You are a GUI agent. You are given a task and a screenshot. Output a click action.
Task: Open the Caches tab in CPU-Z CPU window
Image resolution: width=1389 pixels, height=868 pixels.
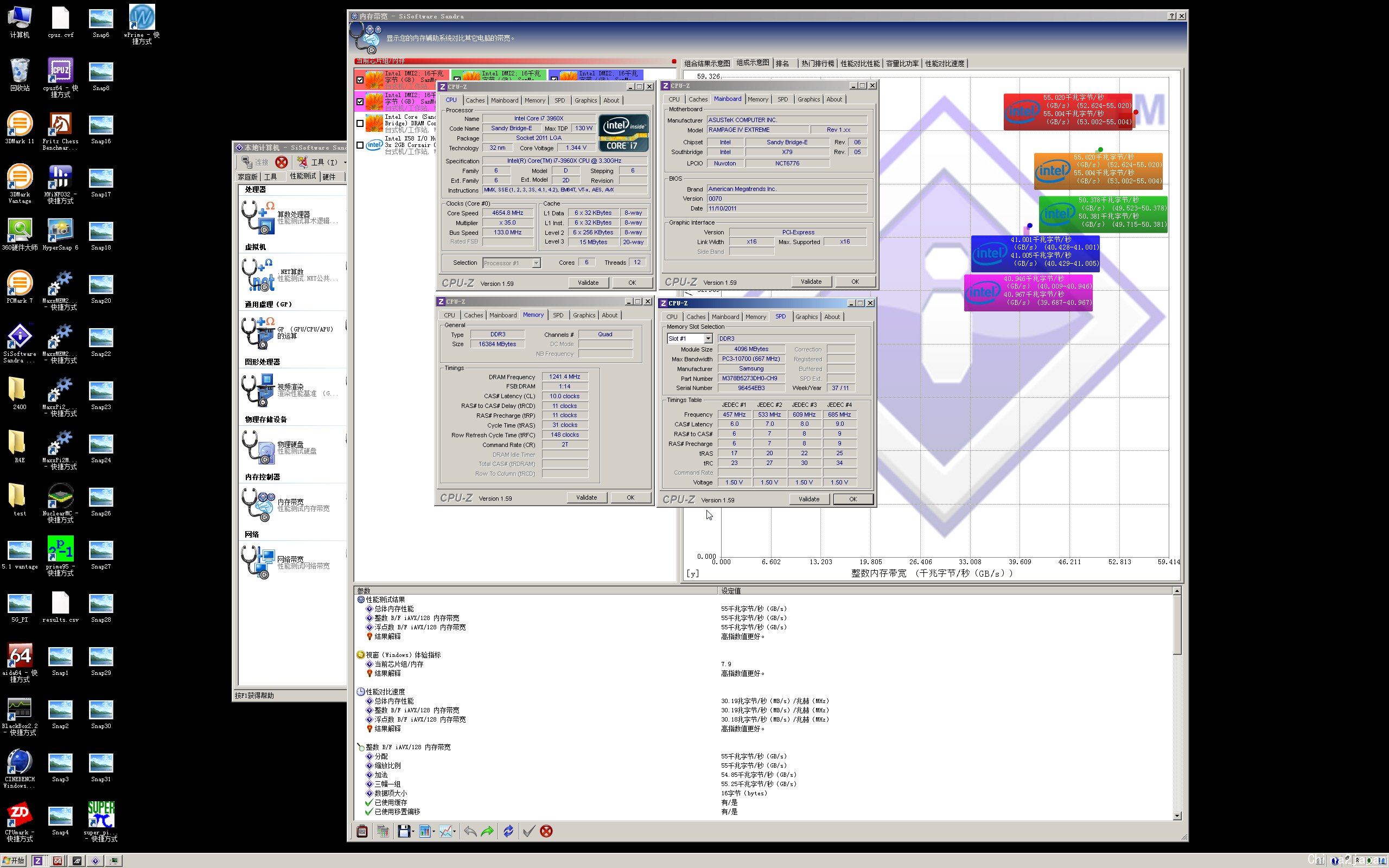pyautogui.click(x=475, y=100)
